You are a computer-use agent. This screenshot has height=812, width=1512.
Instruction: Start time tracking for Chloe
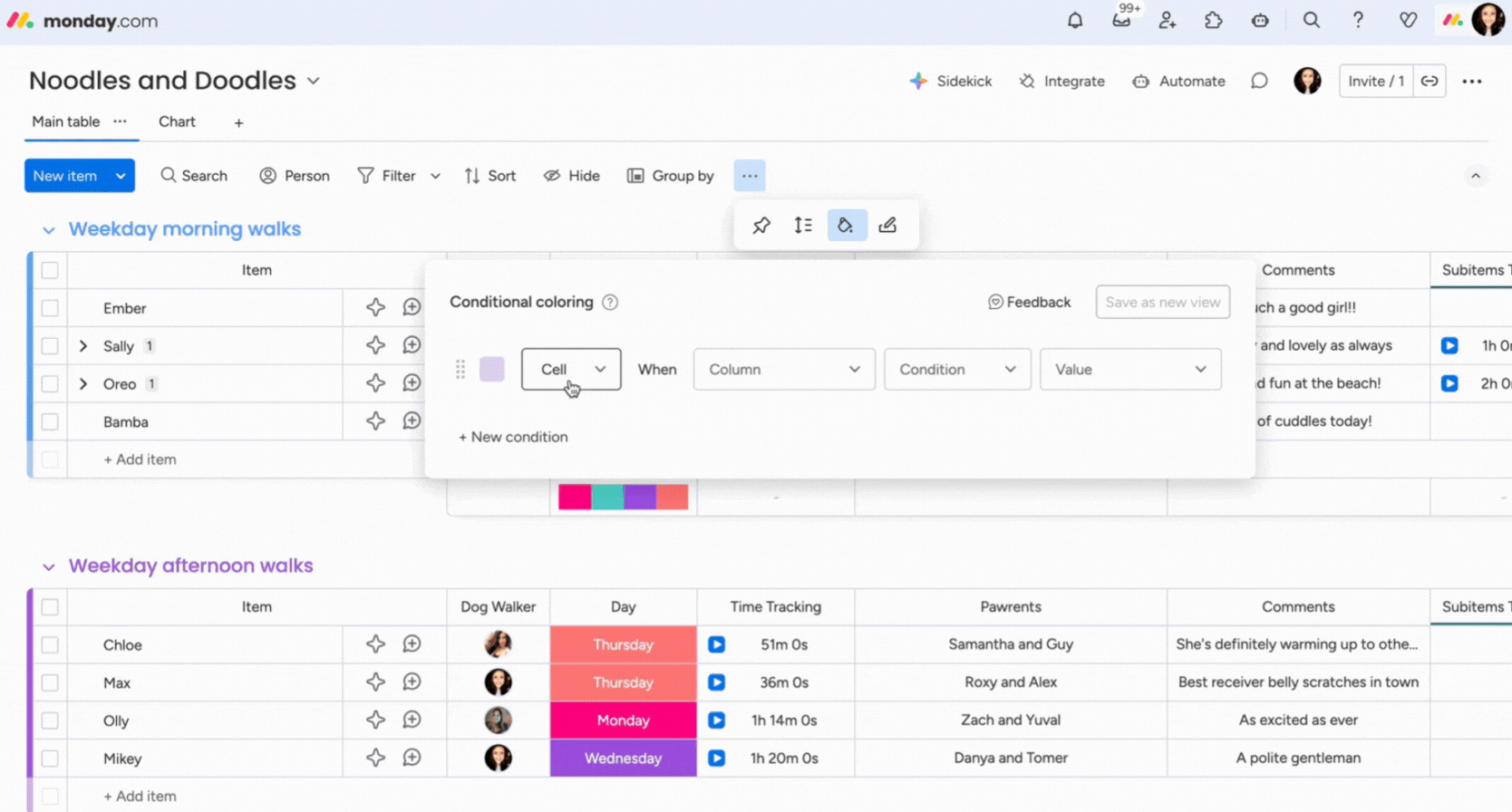tap(716, 644)
